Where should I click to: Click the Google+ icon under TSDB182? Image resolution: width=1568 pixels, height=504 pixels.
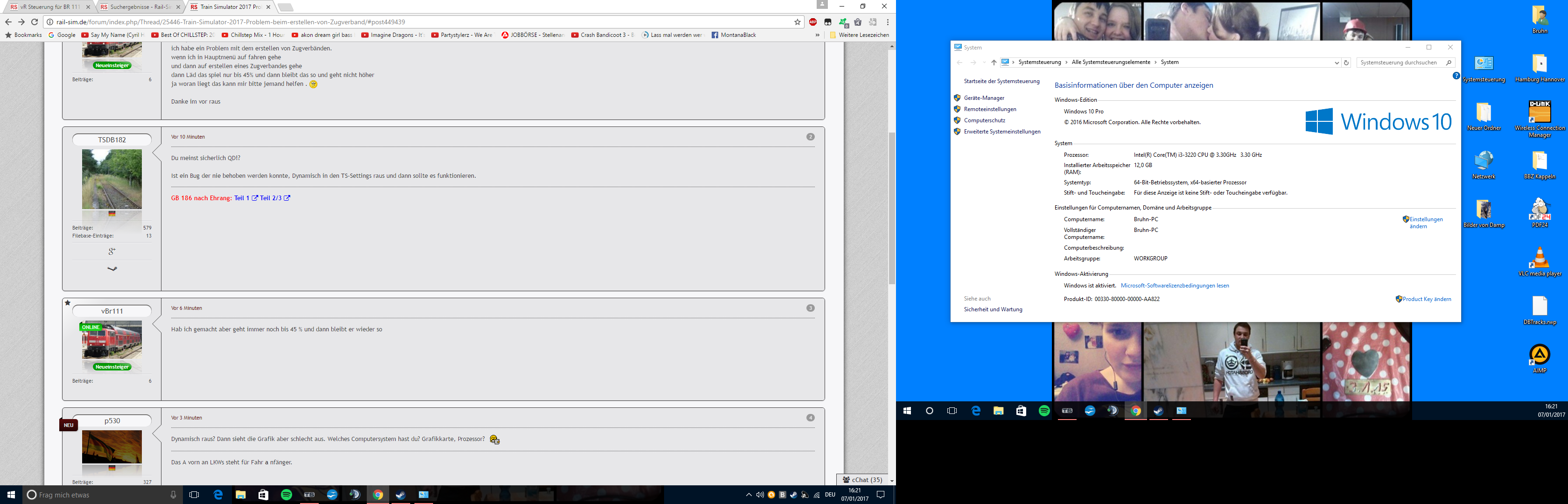click(x=112, y=251)
